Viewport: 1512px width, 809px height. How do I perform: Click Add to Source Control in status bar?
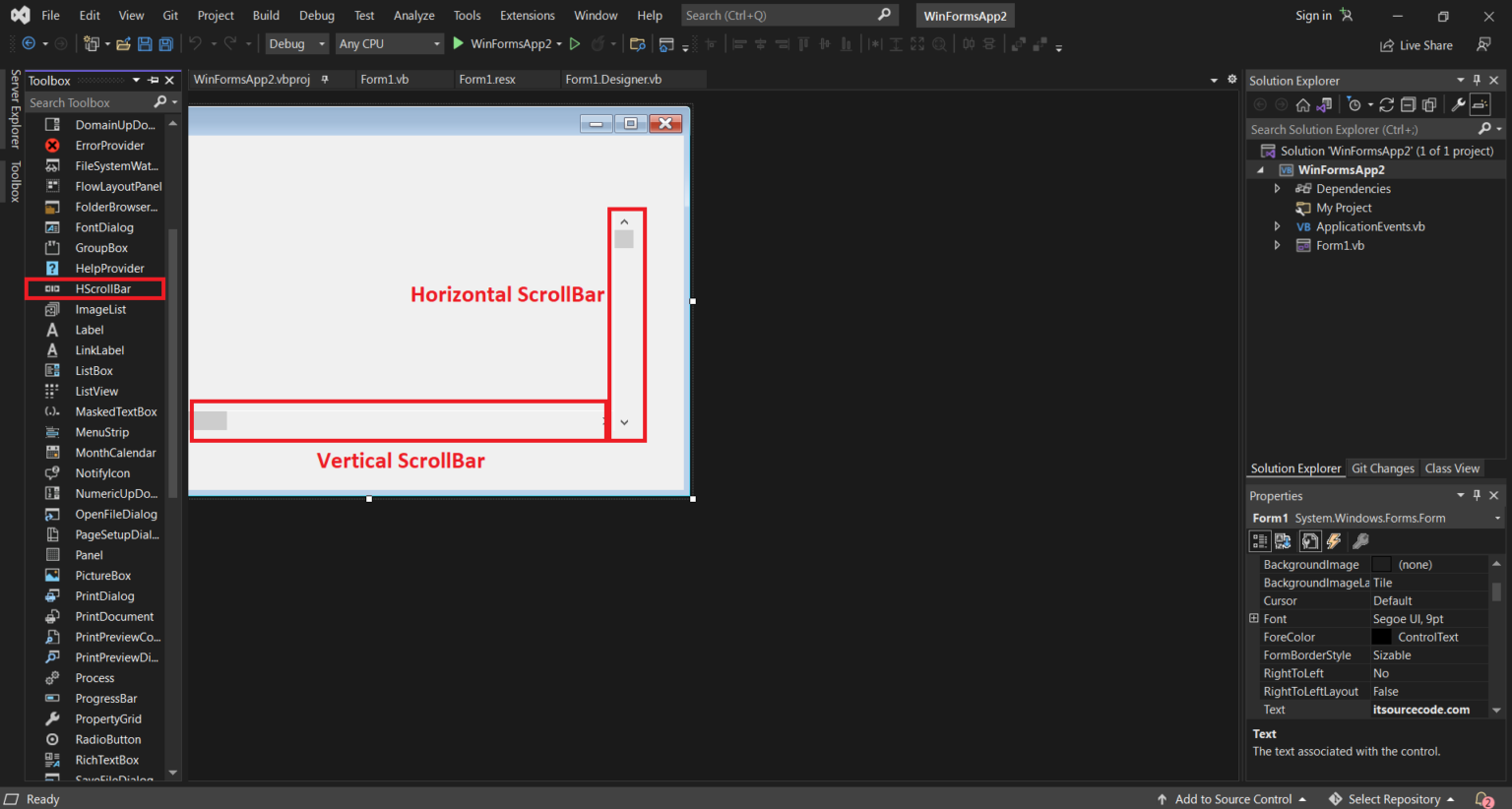coord(1232,799)
